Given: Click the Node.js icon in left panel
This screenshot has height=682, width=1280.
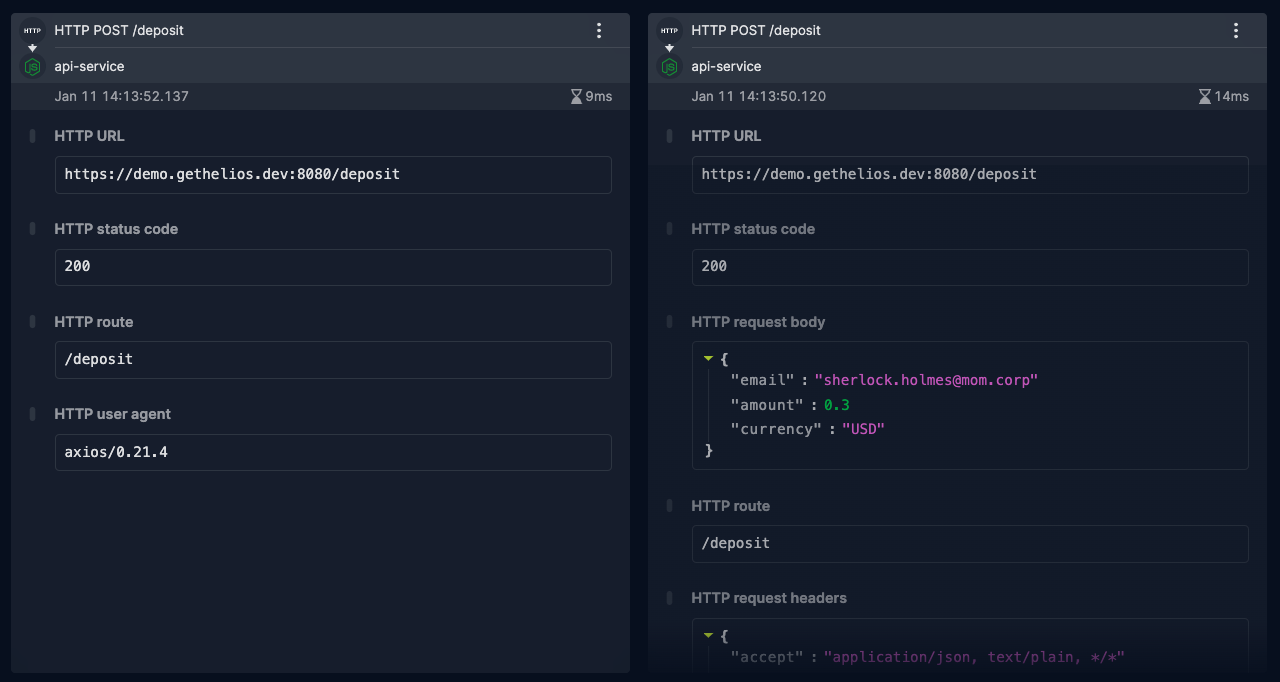Looking at the screenshot, I should pyautogui.click(x=32, y=67).
